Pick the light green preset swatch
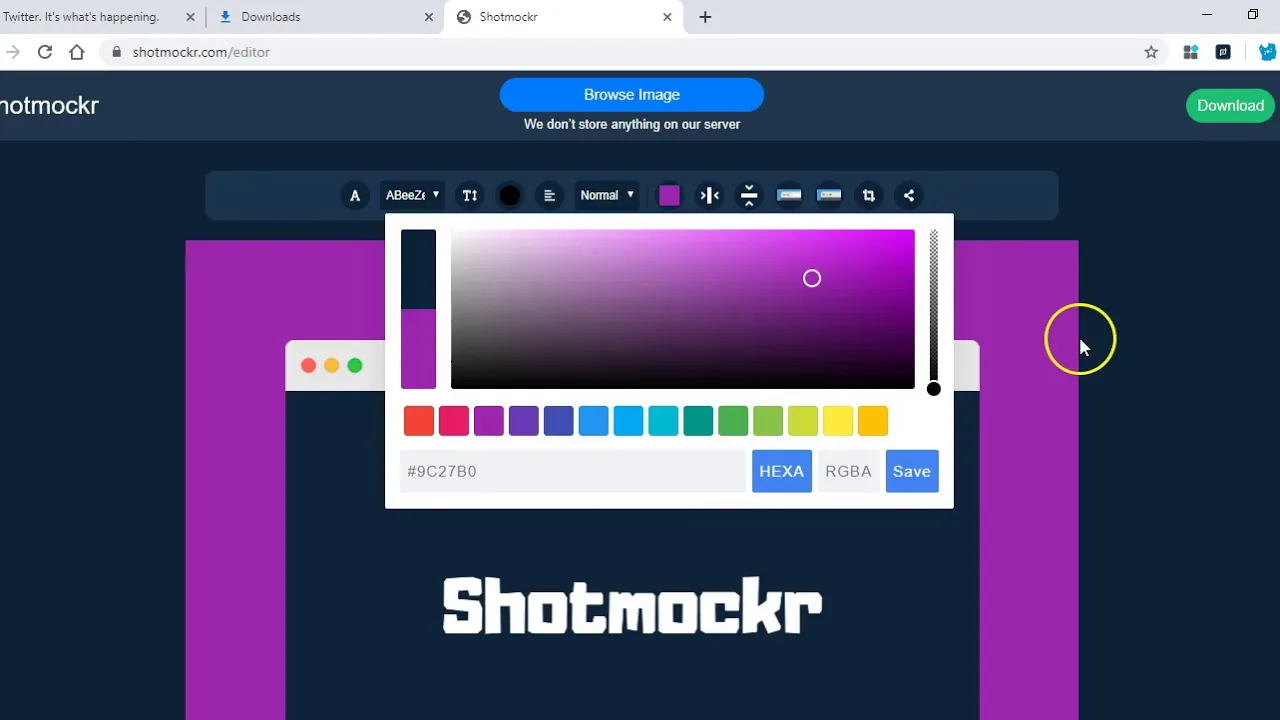This screenshot has width=1280, height=720. [x=768, y=421]
